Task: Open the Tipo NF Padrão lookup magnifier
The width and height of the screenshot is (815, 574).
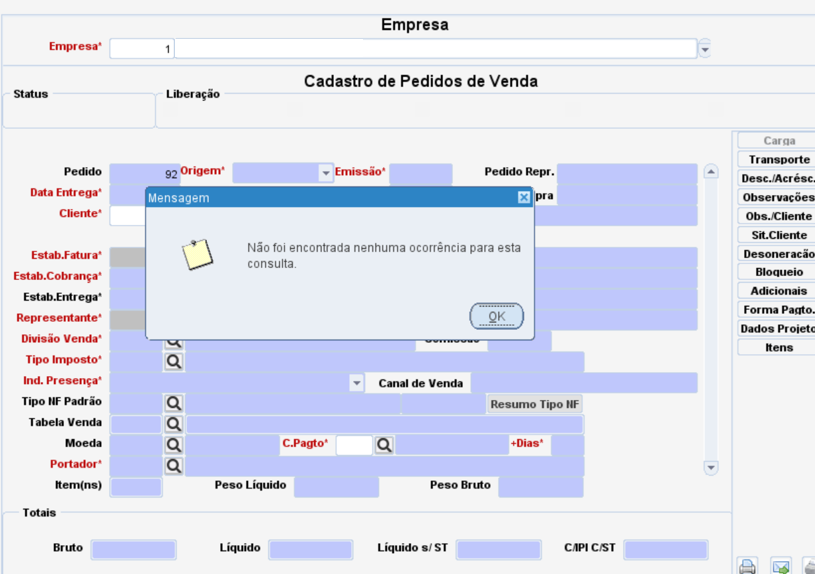Action: pos(174,403)
